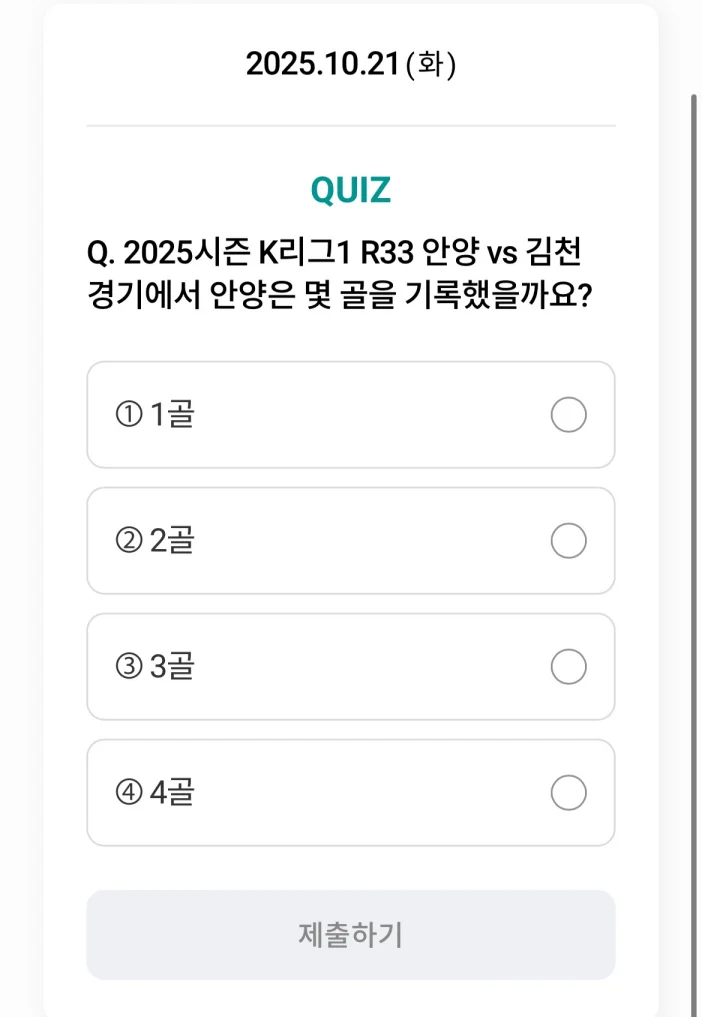Click the date 2025.10.21 (화)
702x1017 pixels.
pos(350,62)
